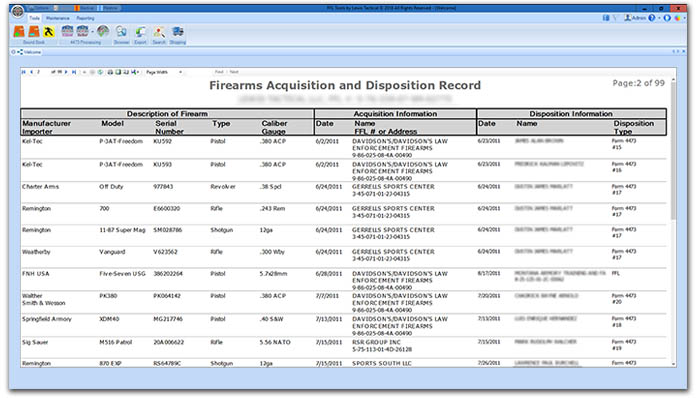Click the blue window layout icon near Admin
Screen dimensions: 700x398
(x=606, y=18)
